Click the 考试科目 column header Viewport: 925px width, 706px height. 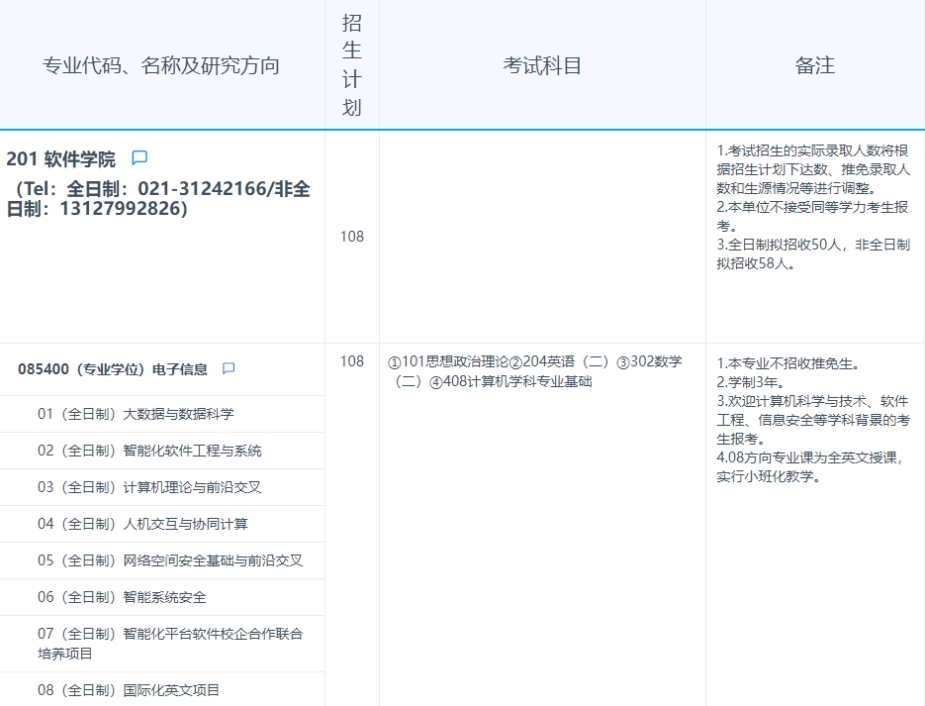(x=542, y=66)
